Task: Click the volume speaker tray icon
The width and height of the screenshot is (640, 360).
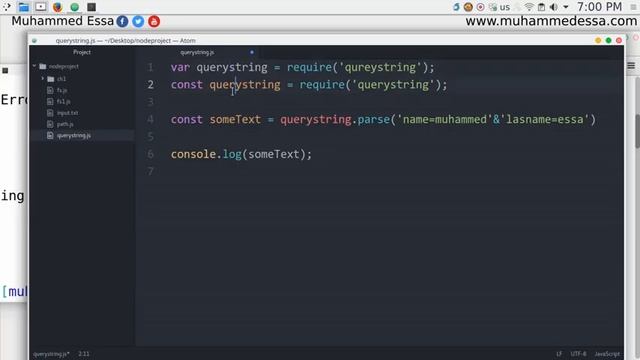Action: 554,7
